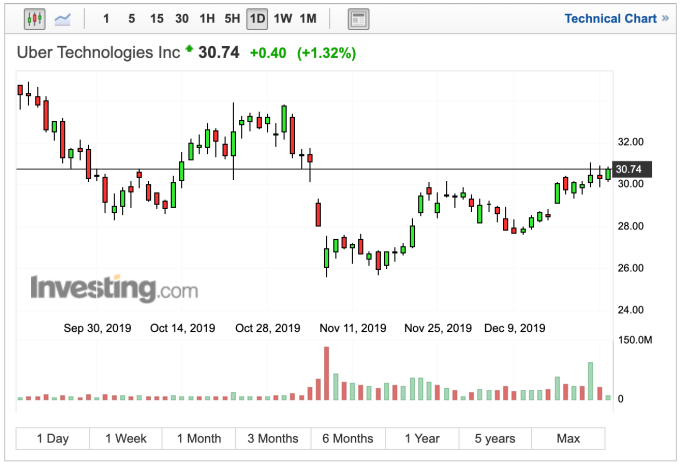680x466 pixels.
Task: Click the 30.74 current price label on axis
Action: click(x=632, y=169)
